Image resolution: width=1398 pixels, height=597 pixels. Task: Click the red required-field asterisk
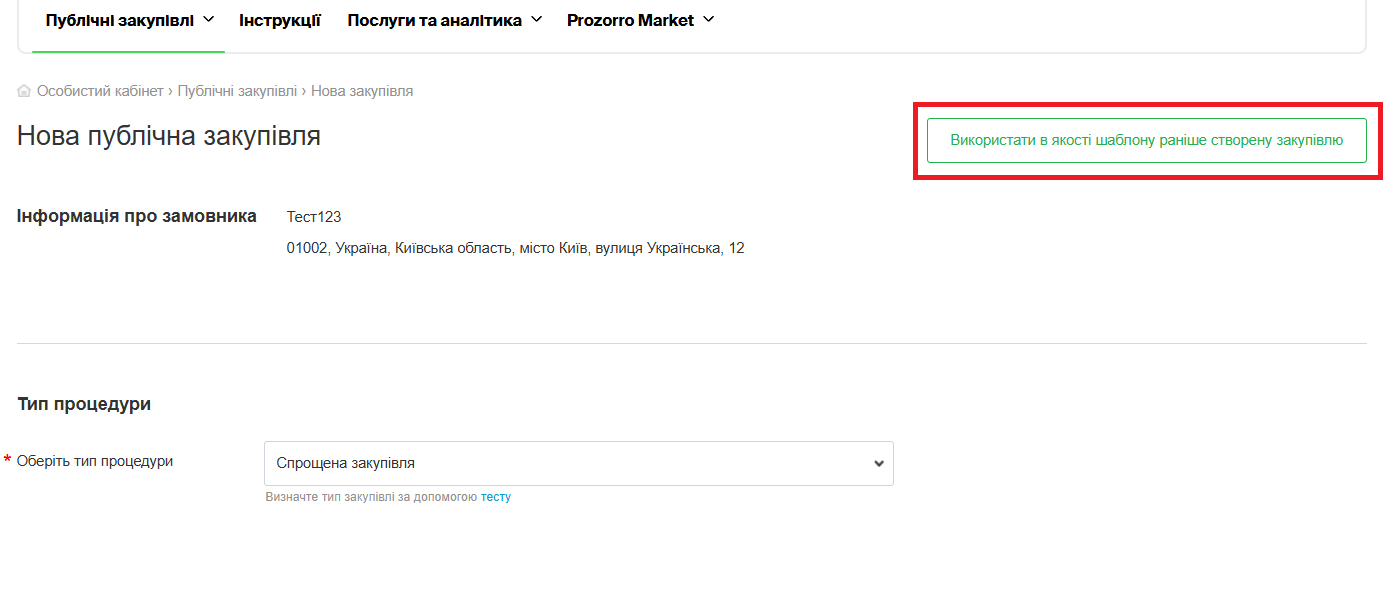click(8, 460)
